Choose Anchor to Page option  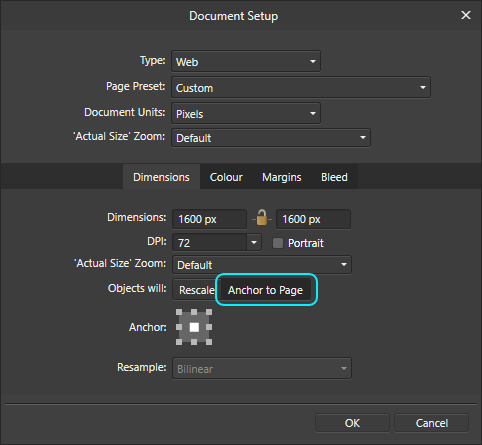click(266, 290)
